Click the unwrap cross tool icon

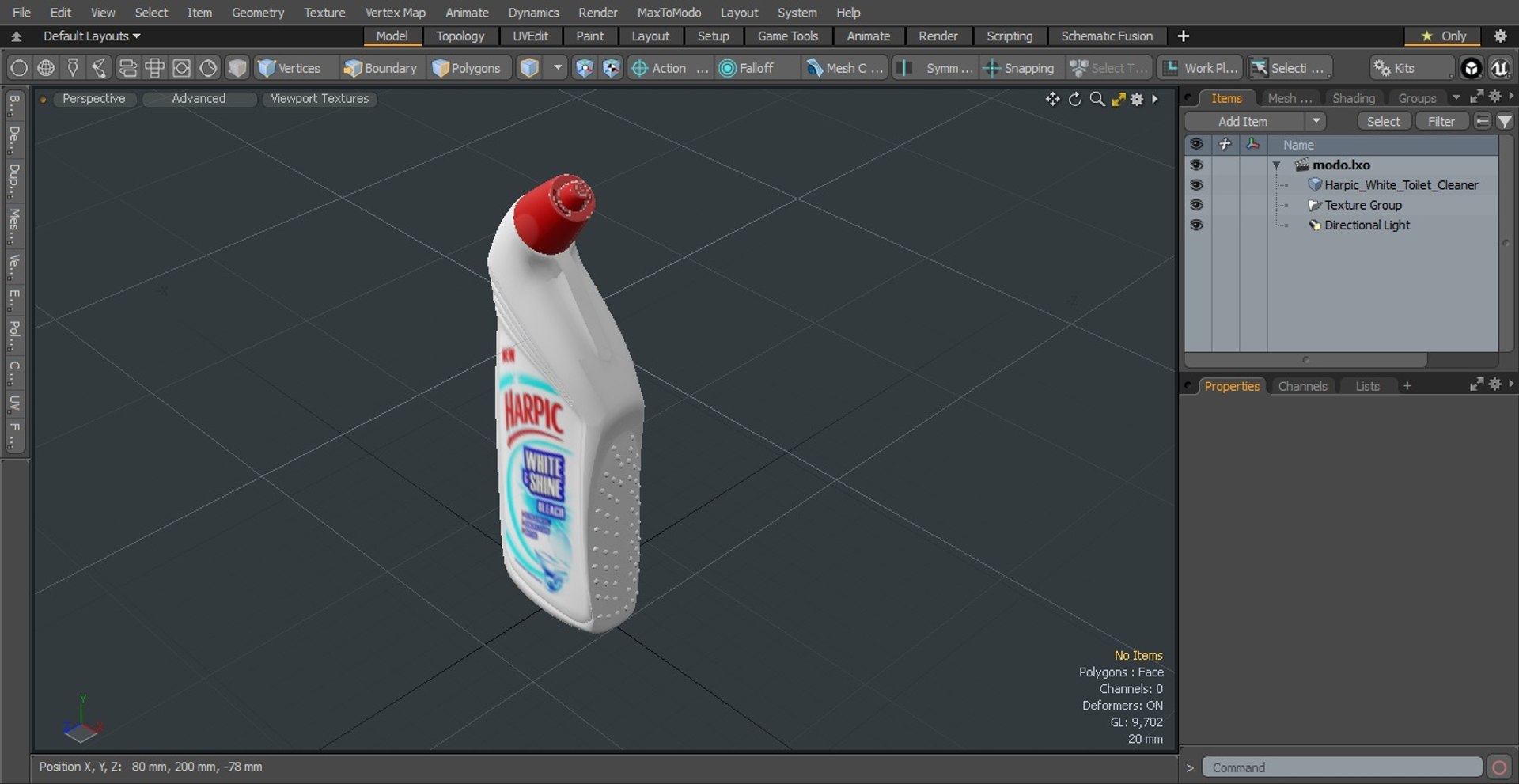click(154, 68)
